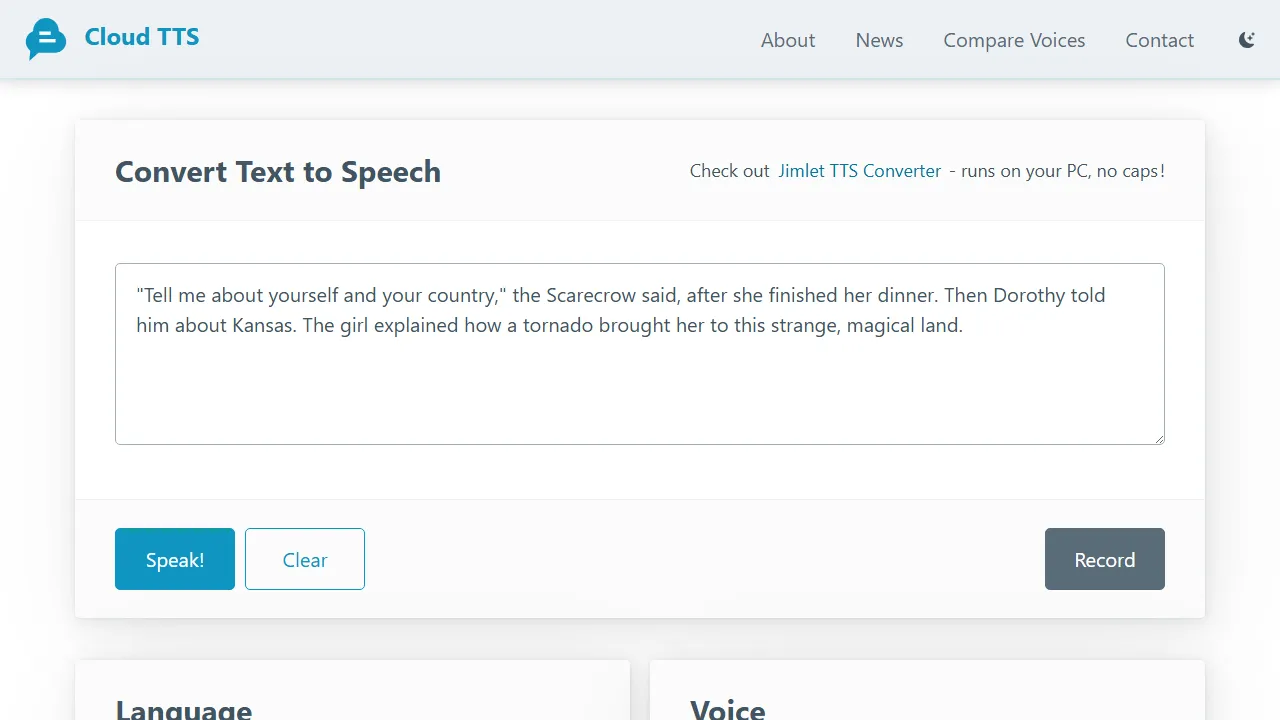Image resolution: width=1280 pixels, height=720 pixels.
Task: Click the Language panel heading
Action: coord(184,707)
